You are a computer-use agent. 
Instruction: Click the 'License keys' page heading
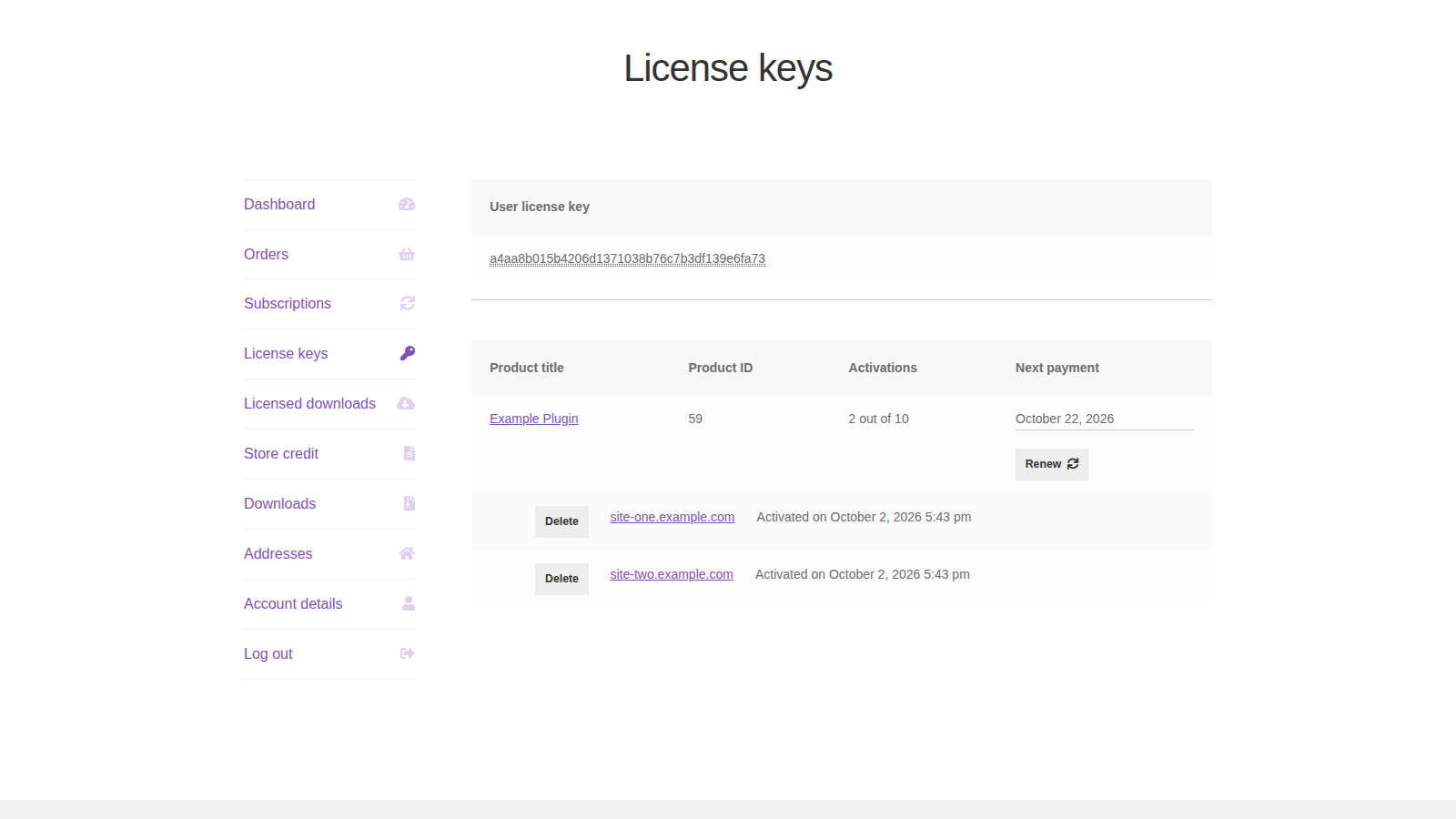728,68
